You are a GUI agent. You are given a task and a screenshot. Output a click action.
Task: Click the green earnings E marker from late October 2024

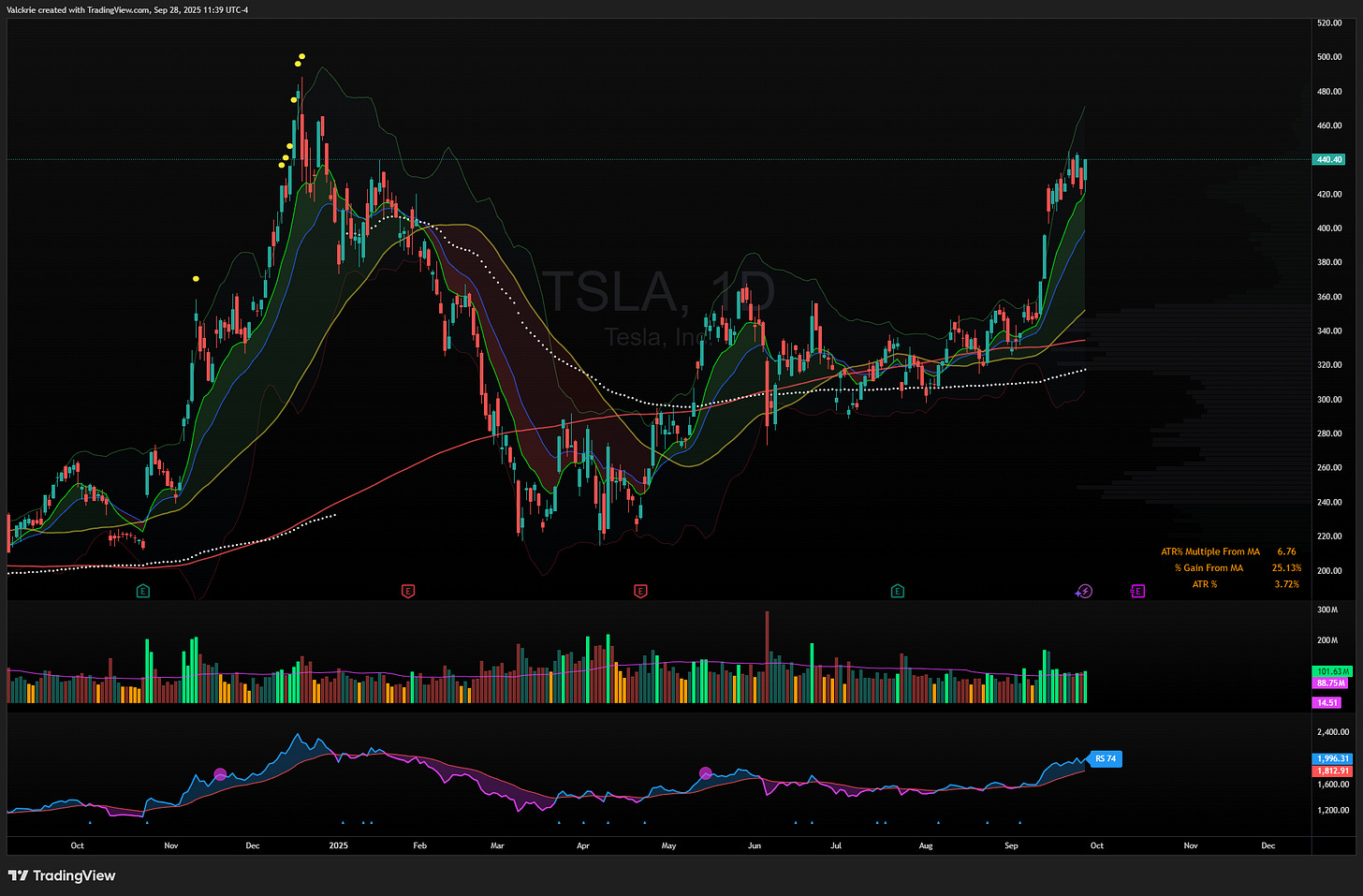pos(142,591)
